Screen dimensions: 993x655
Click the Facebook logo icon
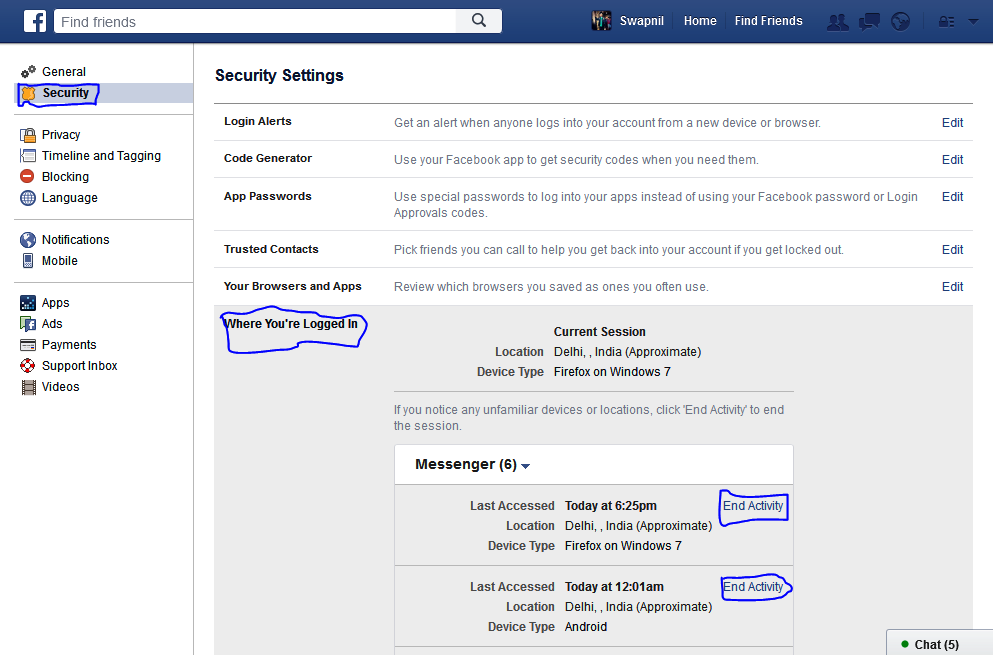35,21
